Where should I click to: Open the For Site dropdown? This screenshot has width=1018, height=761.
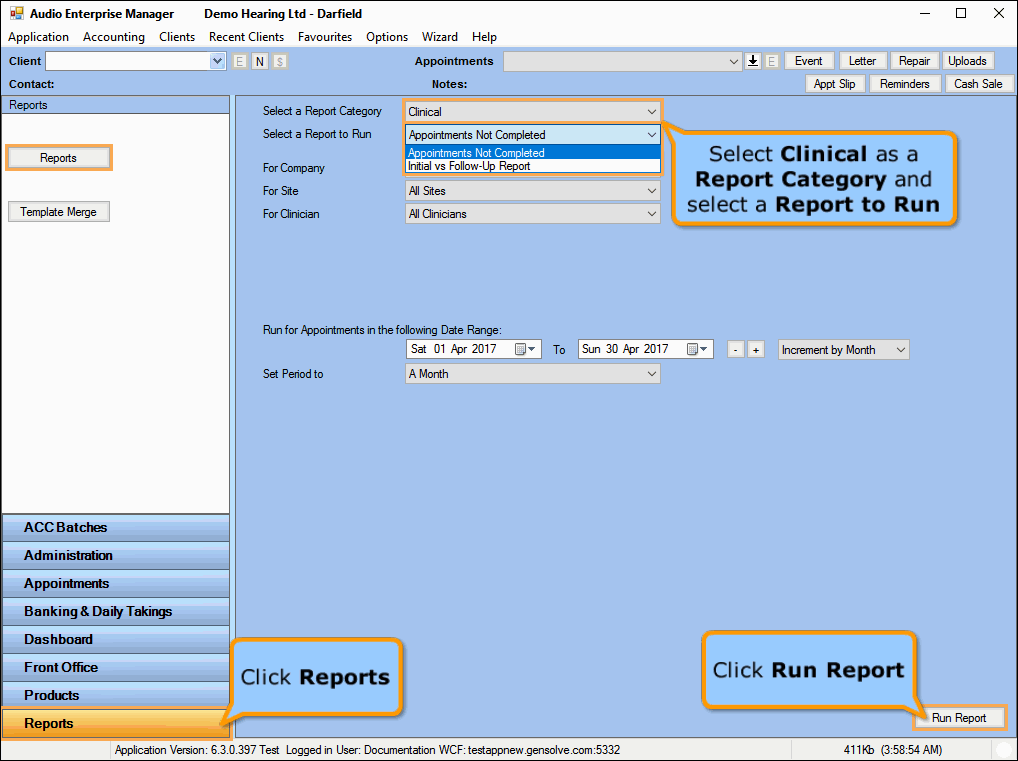click(x=651, y=191)
